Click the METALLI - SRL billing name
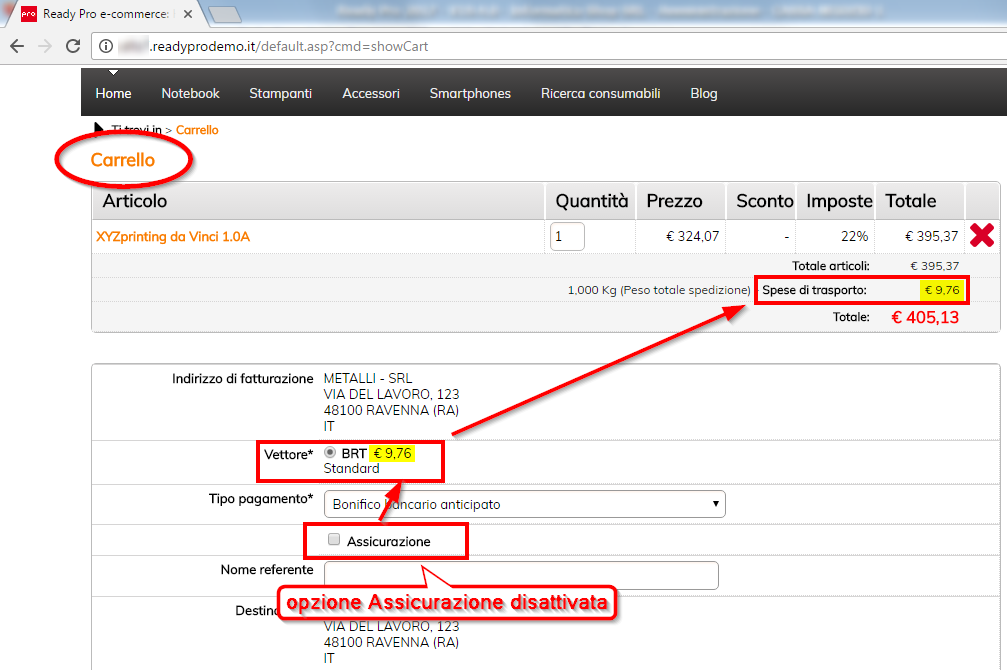This screenshot has height=670, width=1007. [367, 378]
